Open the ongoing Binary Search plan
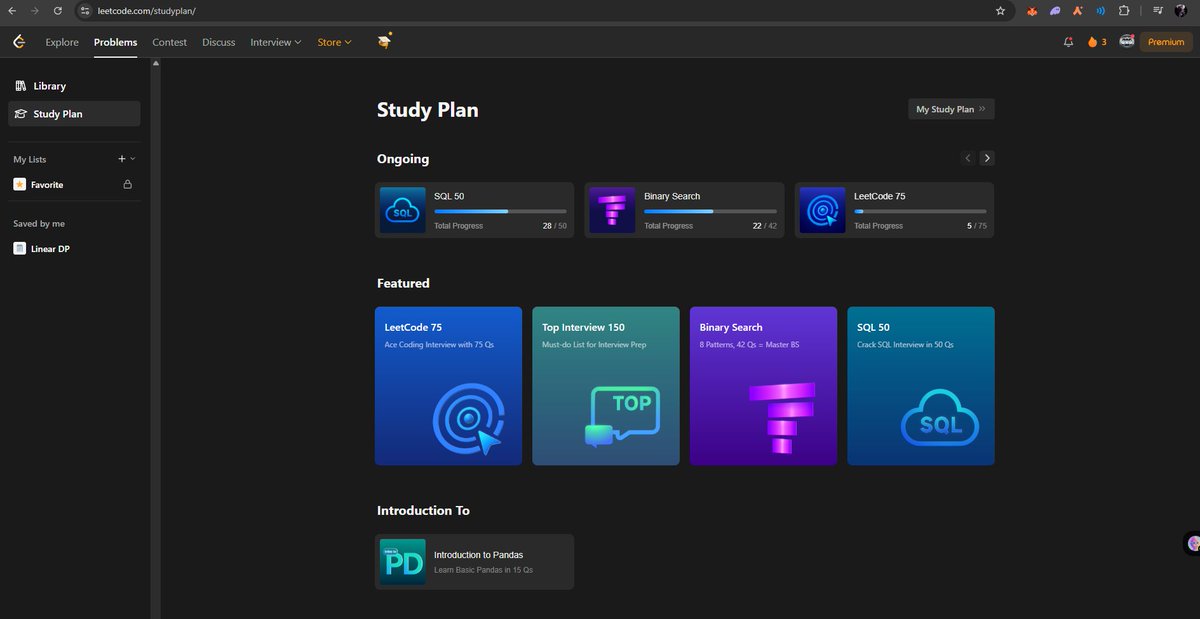 click(684, 210)
